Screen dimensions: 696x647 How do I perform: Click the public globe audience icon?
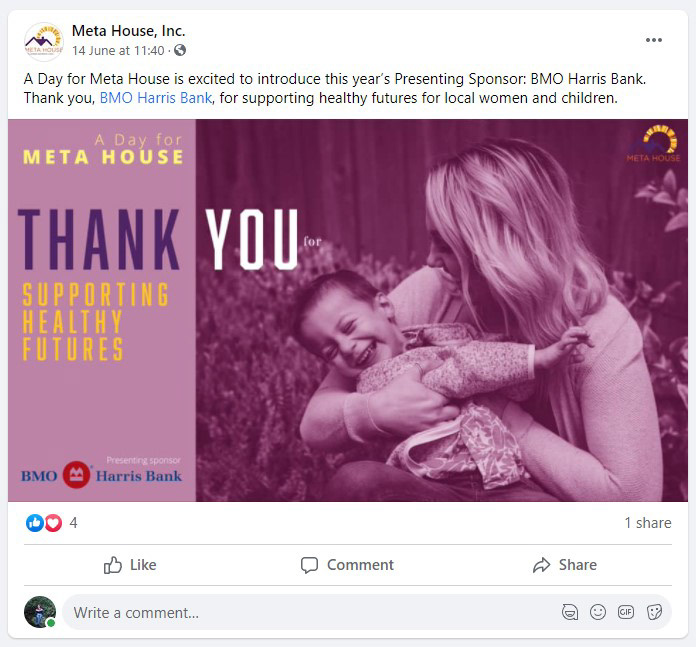pyautogui.click(x=180, y=50)
